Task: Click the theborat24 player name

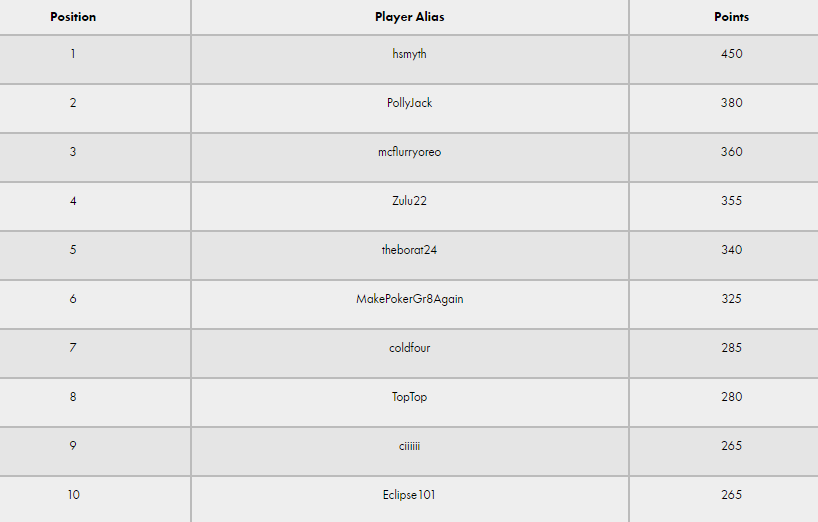Action: [410, 250]
